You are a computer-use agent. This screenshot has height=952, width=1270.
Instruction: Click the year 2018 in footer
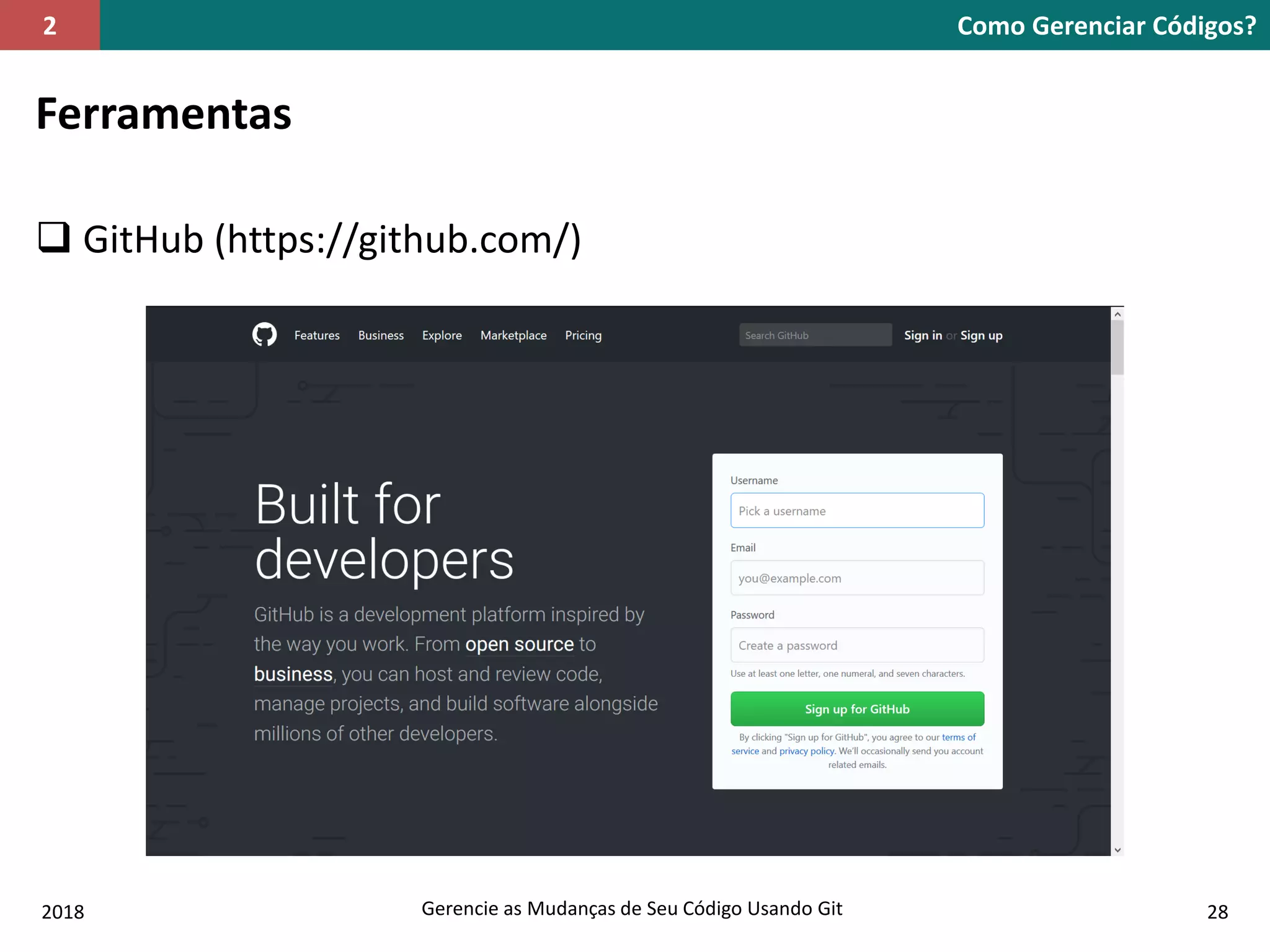click(x=63, y=912)
